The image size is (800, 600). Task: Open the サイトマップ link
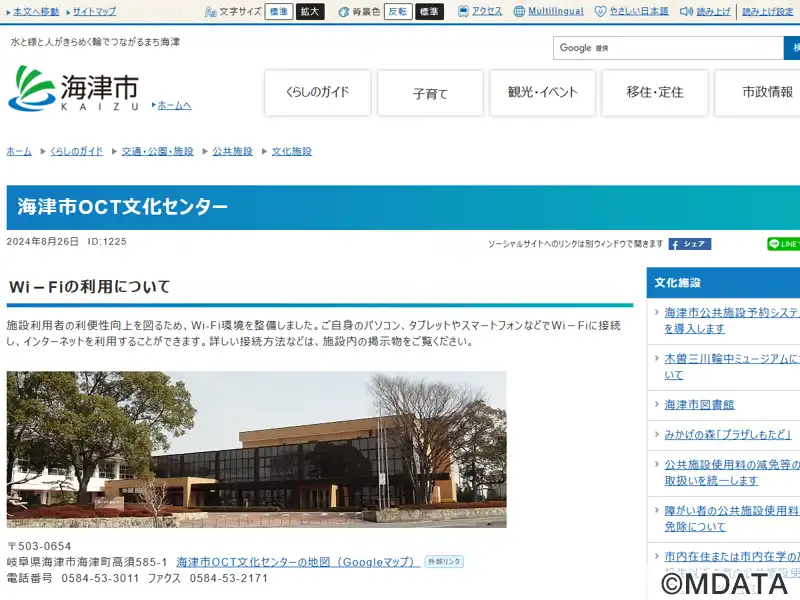click(x=94, y=11)
